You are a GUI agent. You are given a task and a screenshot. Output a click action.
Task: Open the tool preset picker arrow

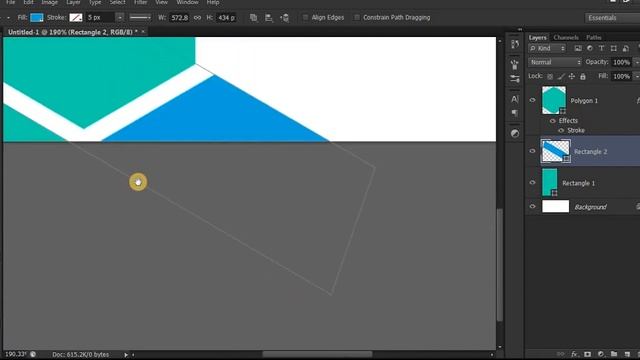pos(8,18)
